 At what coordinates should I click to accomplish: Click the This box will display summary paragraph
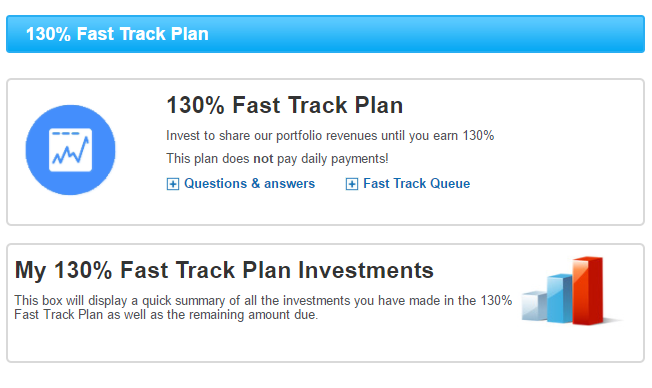pos(263,307)
